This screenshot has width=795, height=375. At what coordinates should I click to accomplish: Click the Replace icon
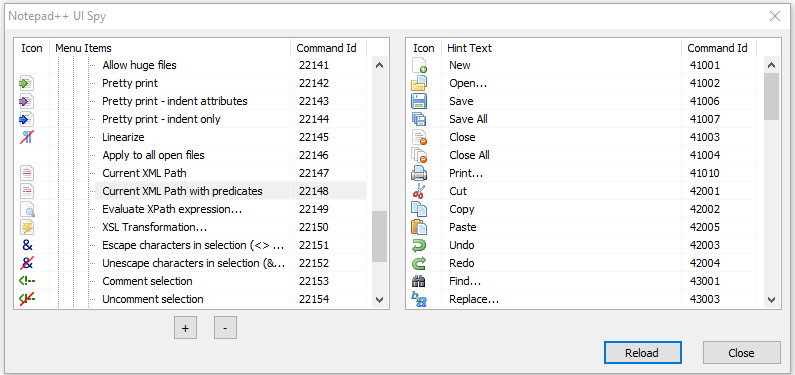click(419, 299)
